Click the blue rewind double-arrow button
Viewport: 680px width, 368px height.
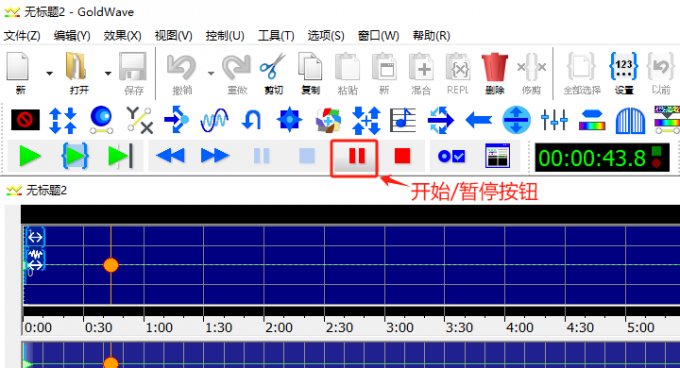(x=170, y=155)
